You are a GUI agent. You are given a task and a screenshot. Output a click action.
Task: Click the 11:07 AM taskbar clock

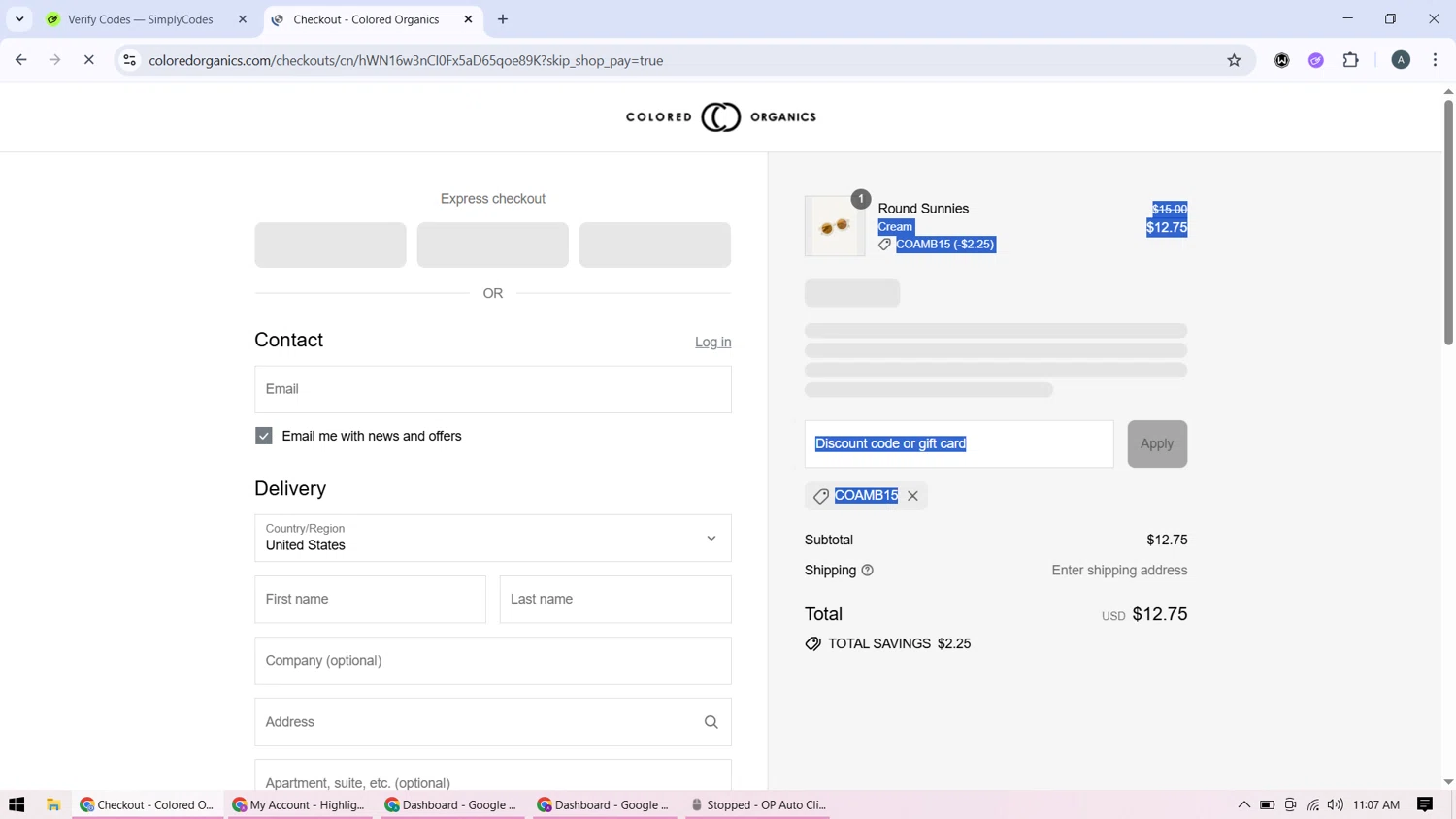pos(1375,804)
